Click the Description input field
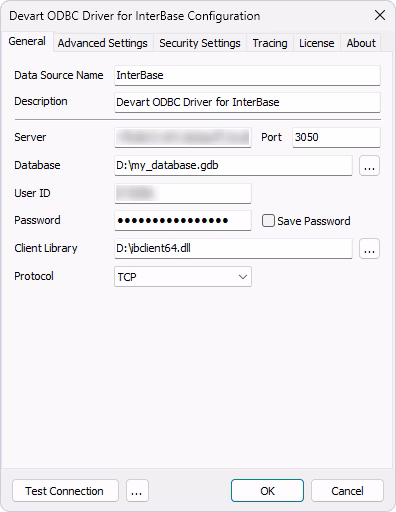 pyautogui.click(x=247, y=102)
